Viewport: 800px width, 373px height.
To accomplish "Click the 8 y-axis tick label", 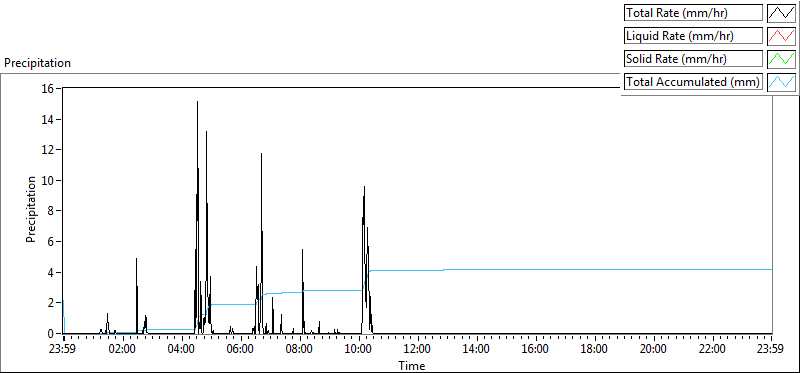I will point(52,211).
